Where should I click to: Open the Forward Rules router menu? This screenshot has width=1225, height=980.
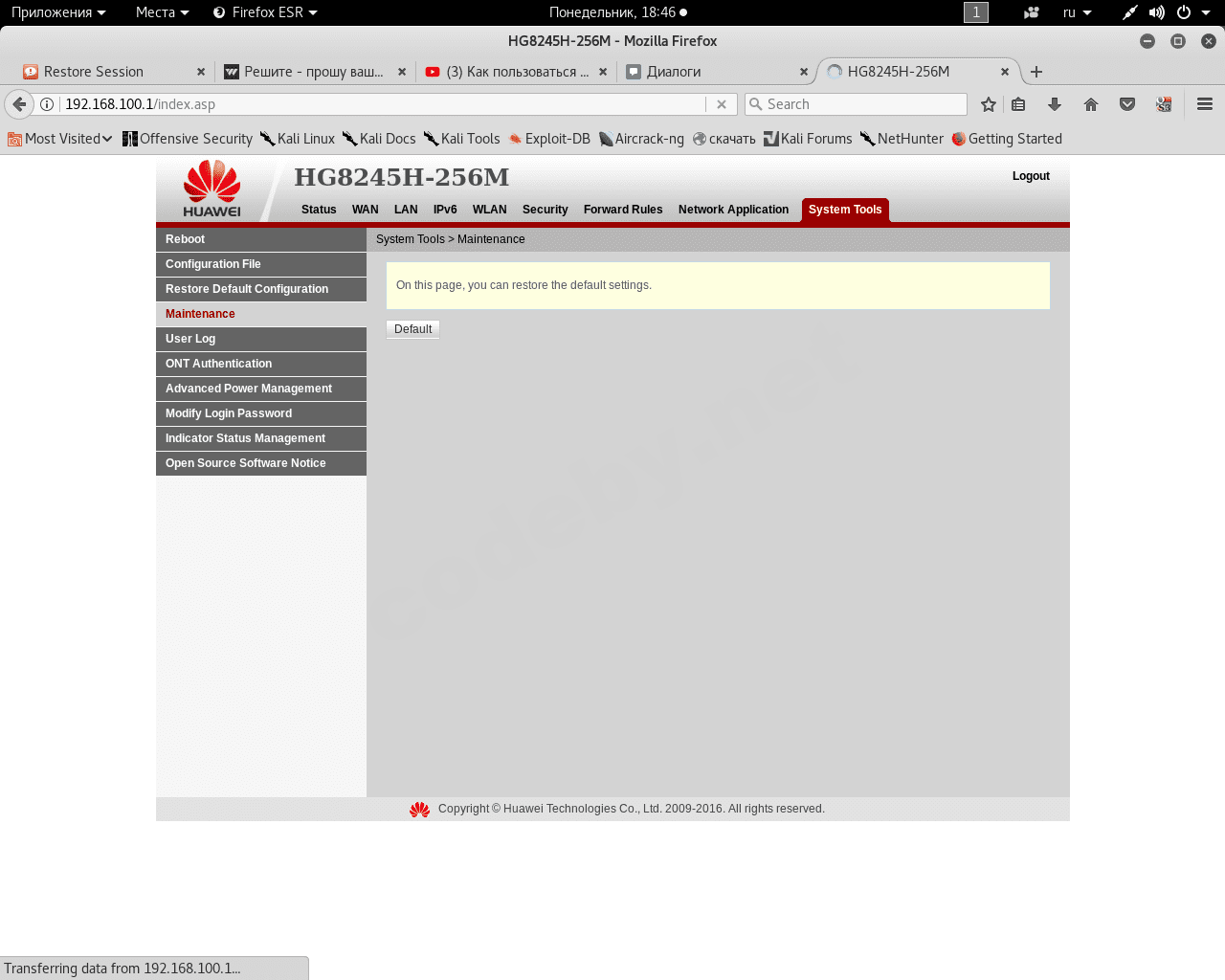(x=623, y=210)
